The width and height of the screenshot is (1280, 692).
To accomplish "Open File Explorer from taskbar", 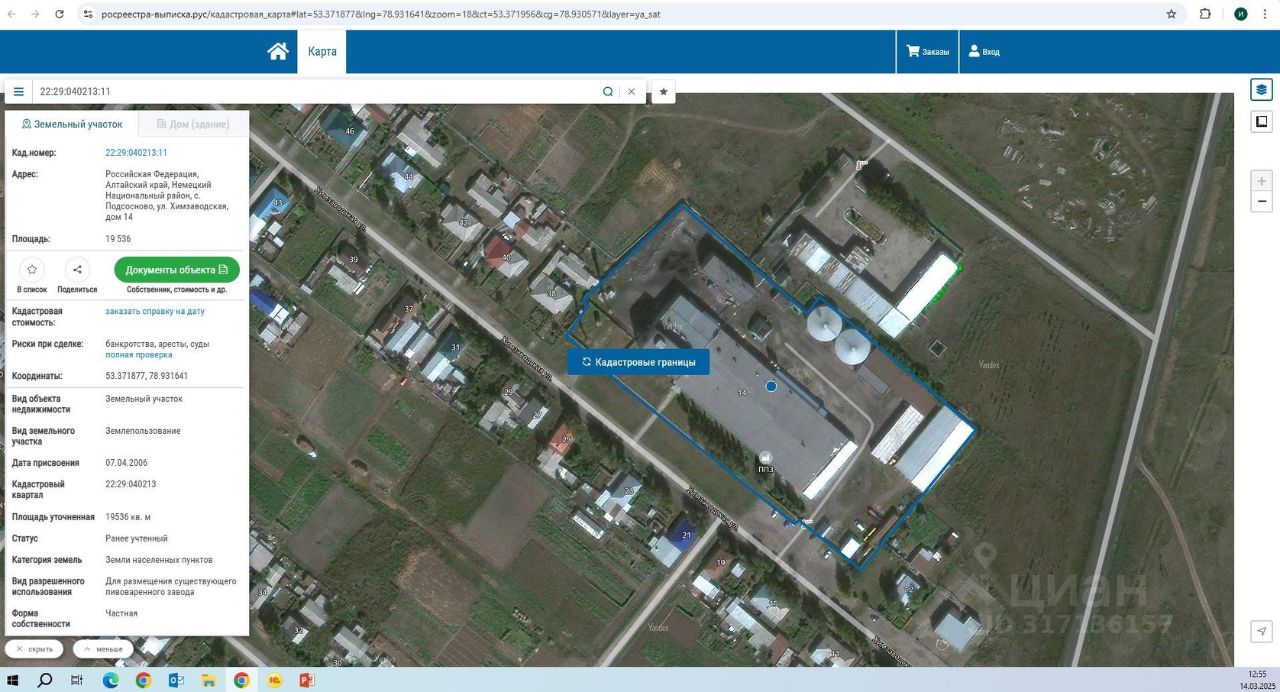I will pos(208,680).
